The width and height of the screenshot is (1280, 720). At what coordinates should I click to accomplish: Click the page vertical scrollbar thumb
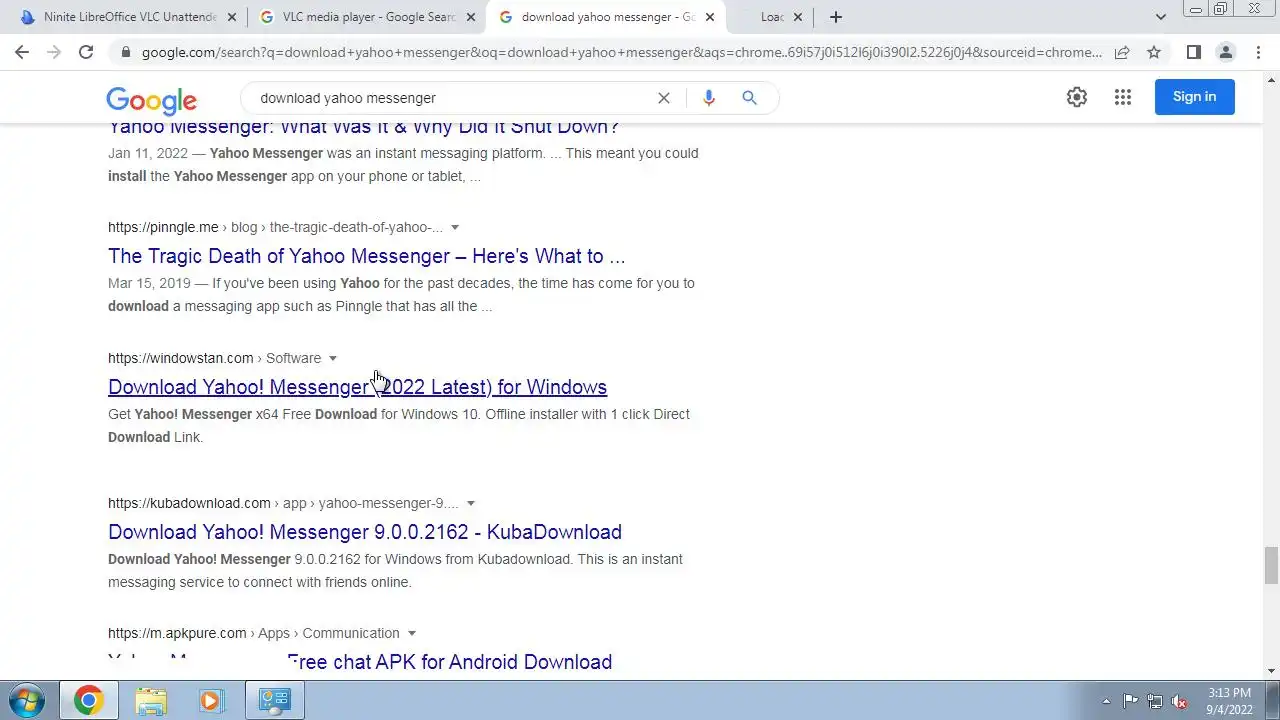1271,565
